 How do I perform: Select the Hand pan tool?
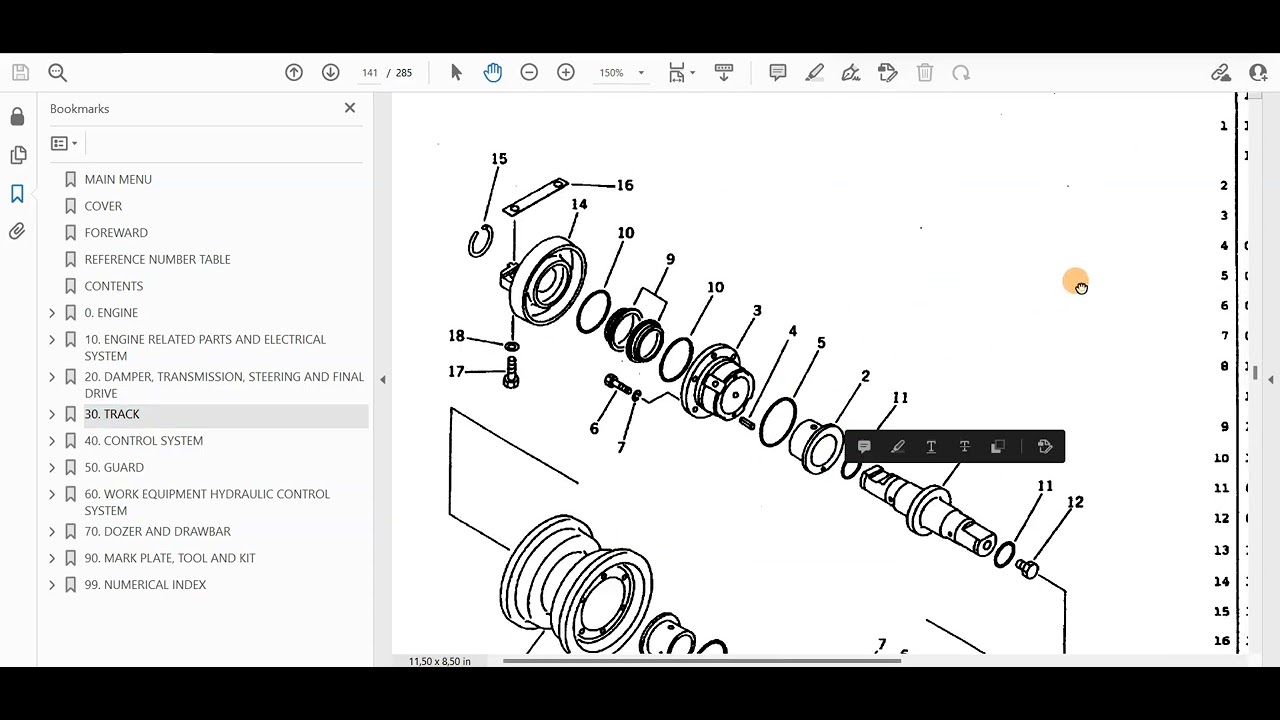click(x=492, y=72)
